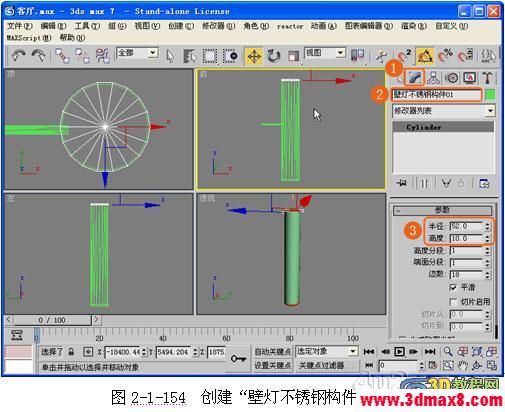
Task: Open the Utilities hammer panel tab
Action: pyautogui.click(x=487, y=78)
